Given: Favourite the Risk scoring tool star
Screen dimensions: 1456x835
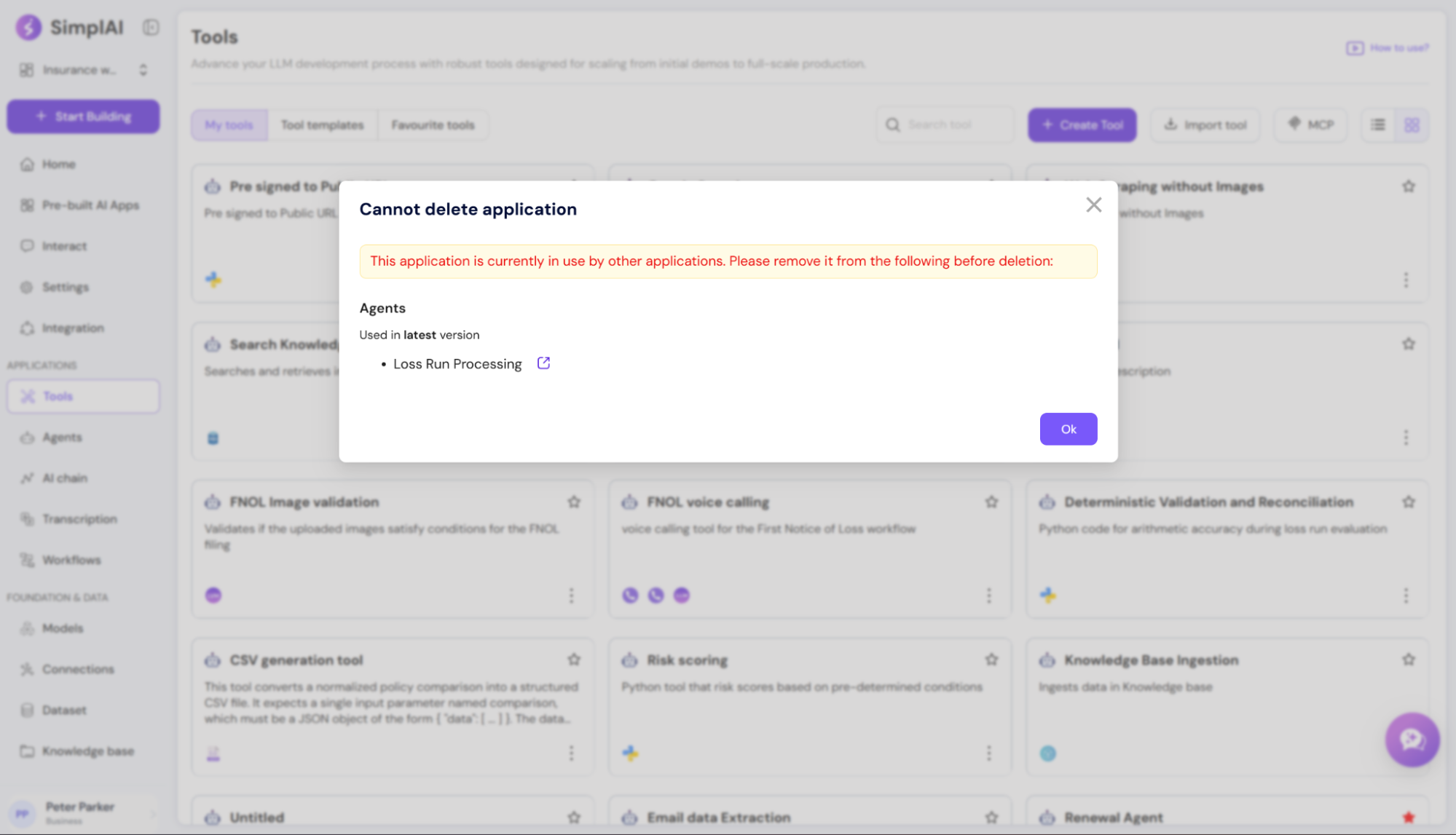Looking at the screenshot, I should coord(991,660).
